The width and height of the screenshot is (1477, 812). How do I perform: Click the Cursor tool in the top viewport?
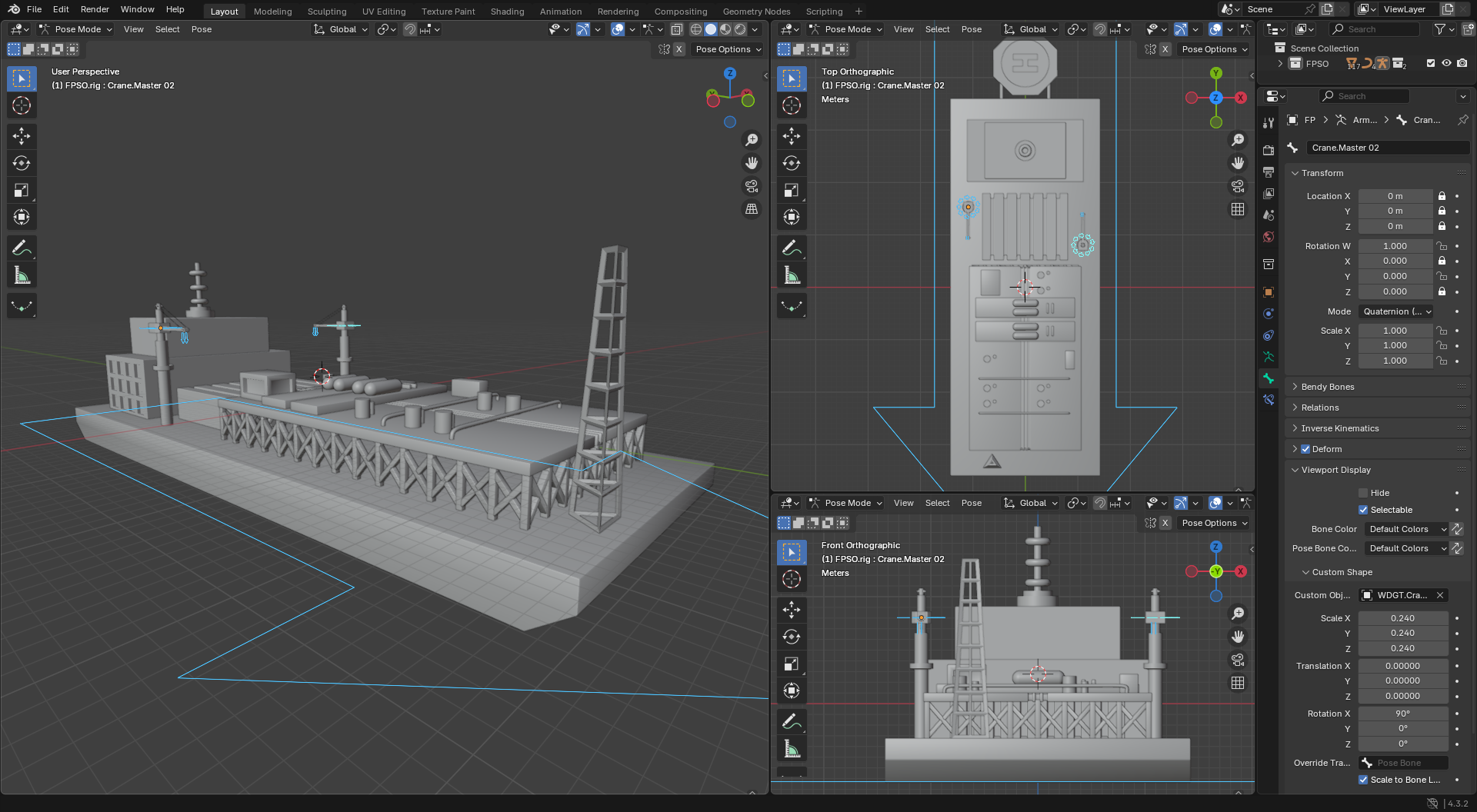coord(792,105)
